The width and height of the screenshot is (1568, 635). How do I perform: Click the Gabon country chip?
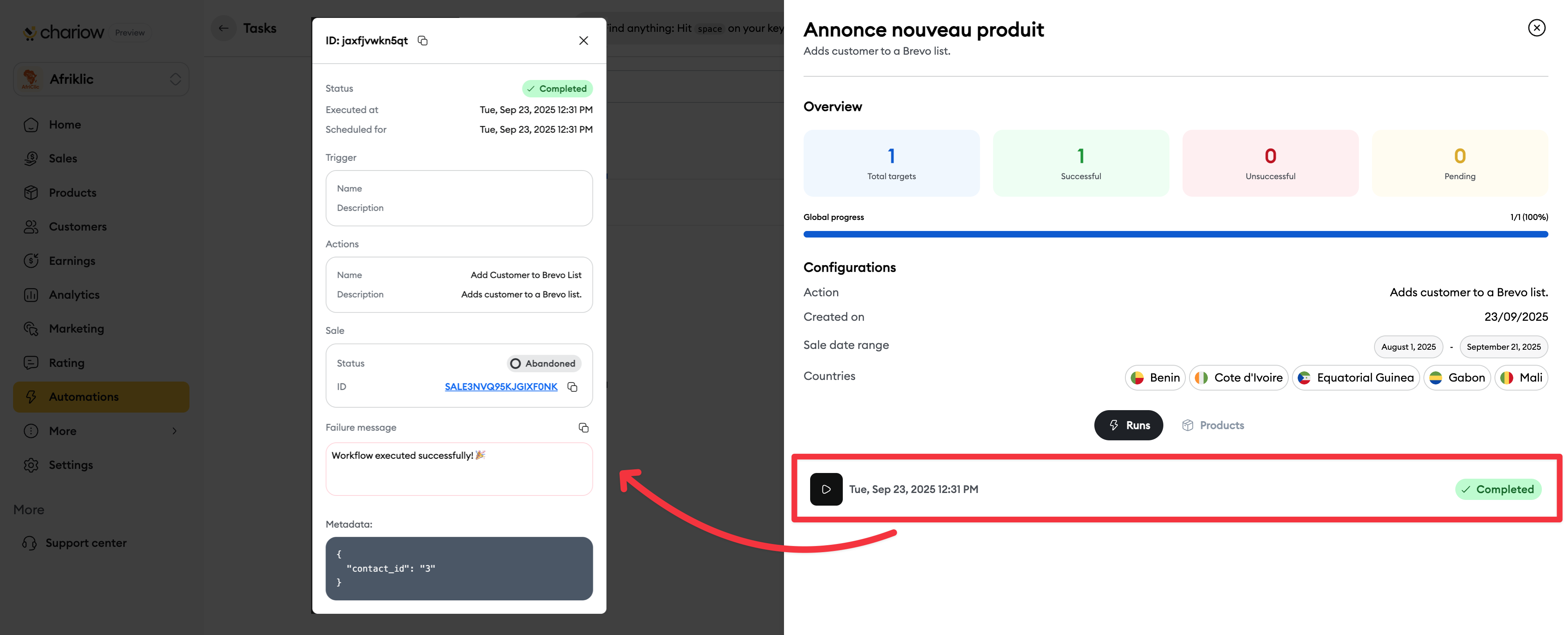point(1457,378)
